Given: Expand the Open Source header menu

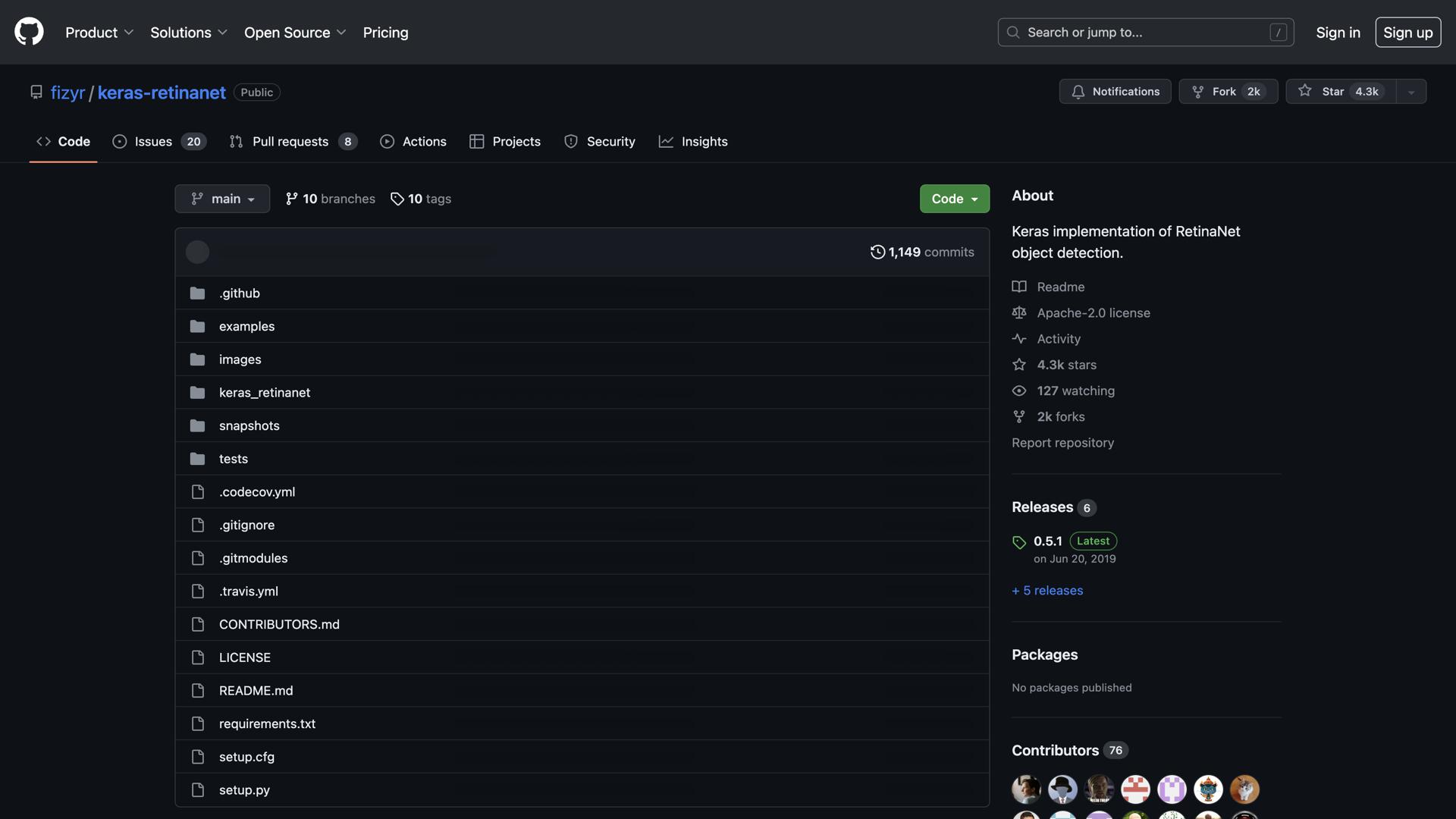Looking at the screenshot, I should pos(294,33).
